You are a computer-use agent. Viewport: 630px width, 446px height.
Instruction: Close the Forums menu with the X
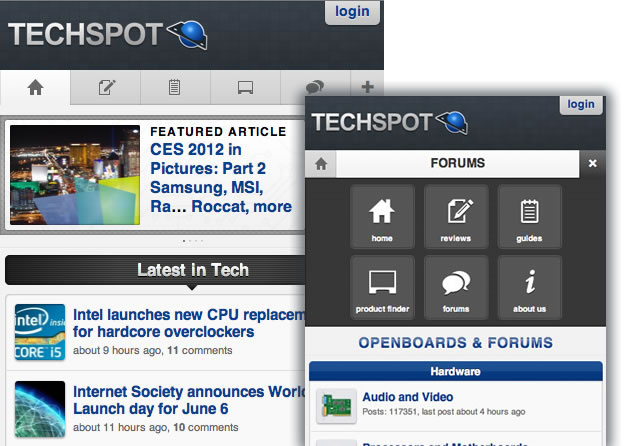pyautogui.click(x=592, y=164)
